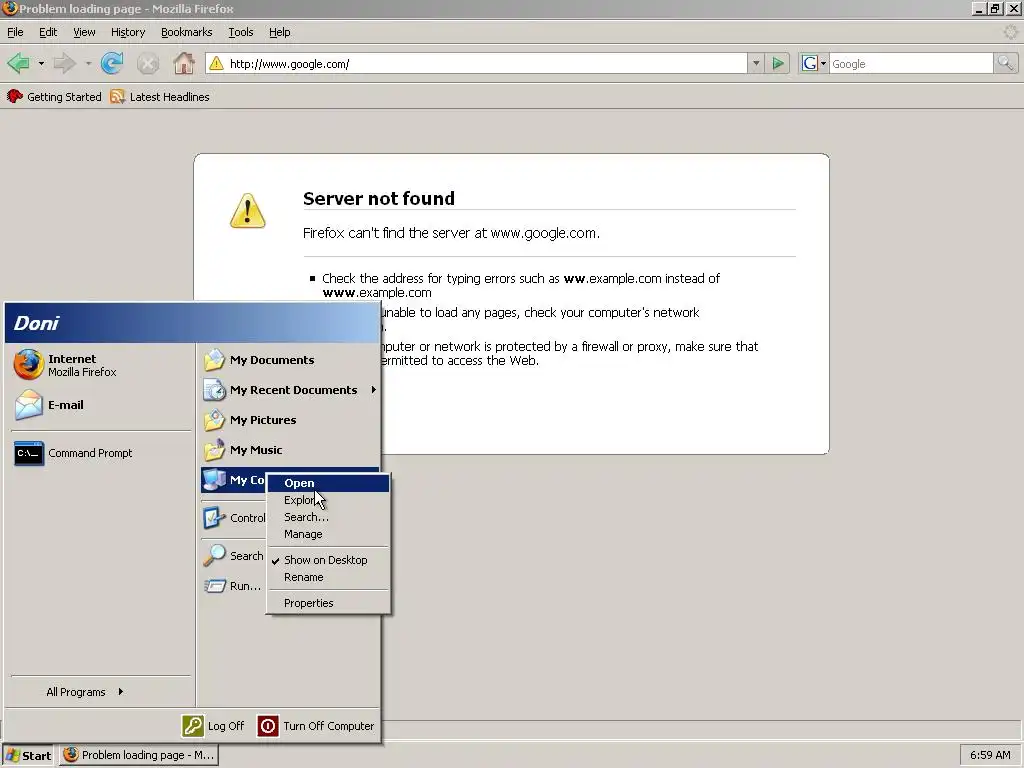Expand the Forward history dropdown arrow
The height and width of the screenshot is (768, 1024).
(88, 63)
